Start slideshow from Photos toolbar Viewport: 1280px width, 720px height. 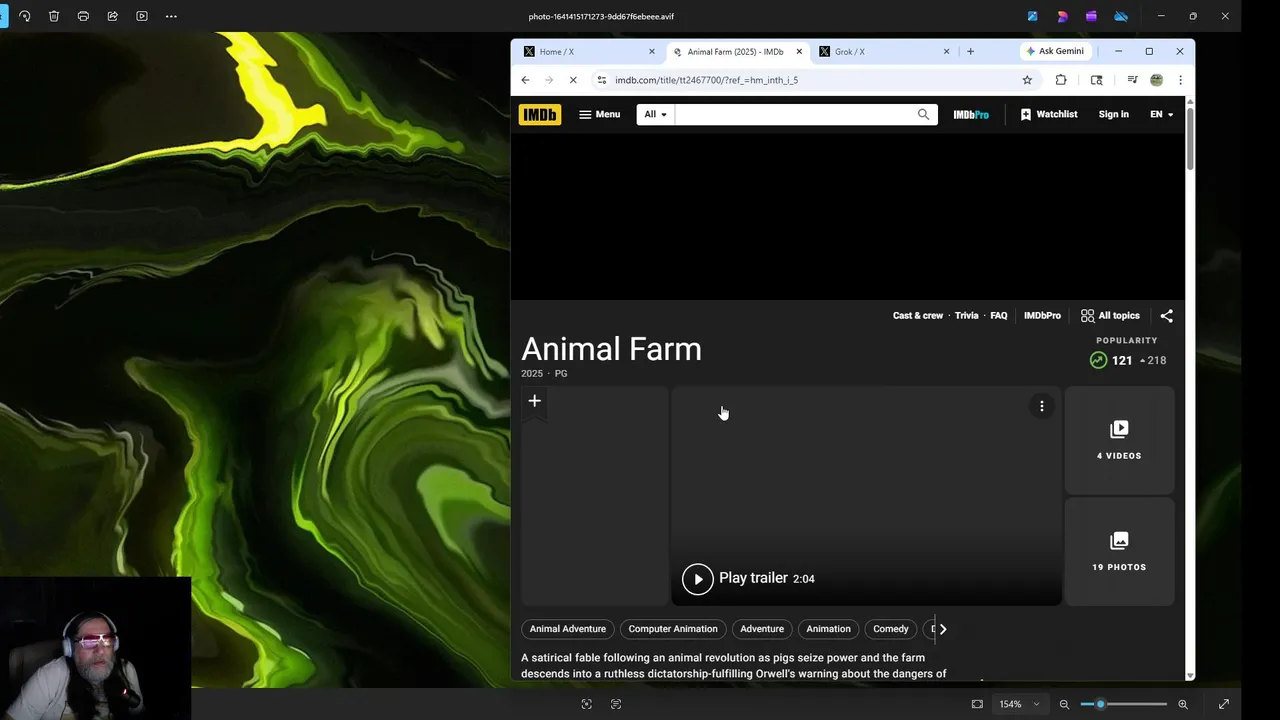point(142,16)
